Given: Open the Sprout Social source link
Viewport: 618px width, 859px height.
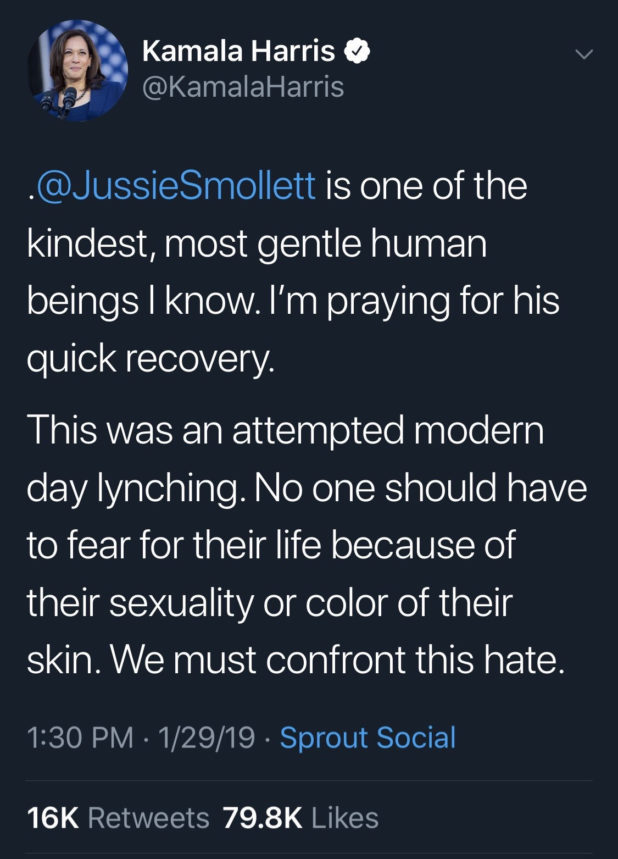Looking at the screenshot, I should tap(367, 738).
